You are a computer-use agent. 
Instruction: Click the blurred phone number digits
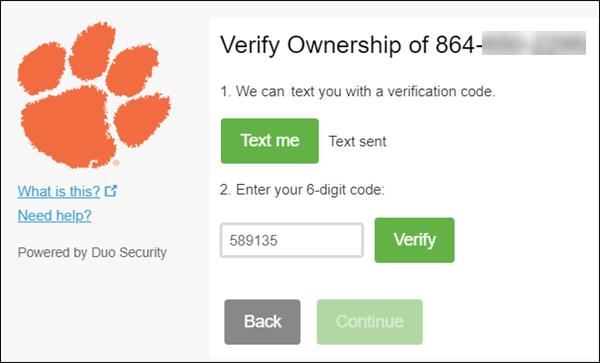point(534,43)
